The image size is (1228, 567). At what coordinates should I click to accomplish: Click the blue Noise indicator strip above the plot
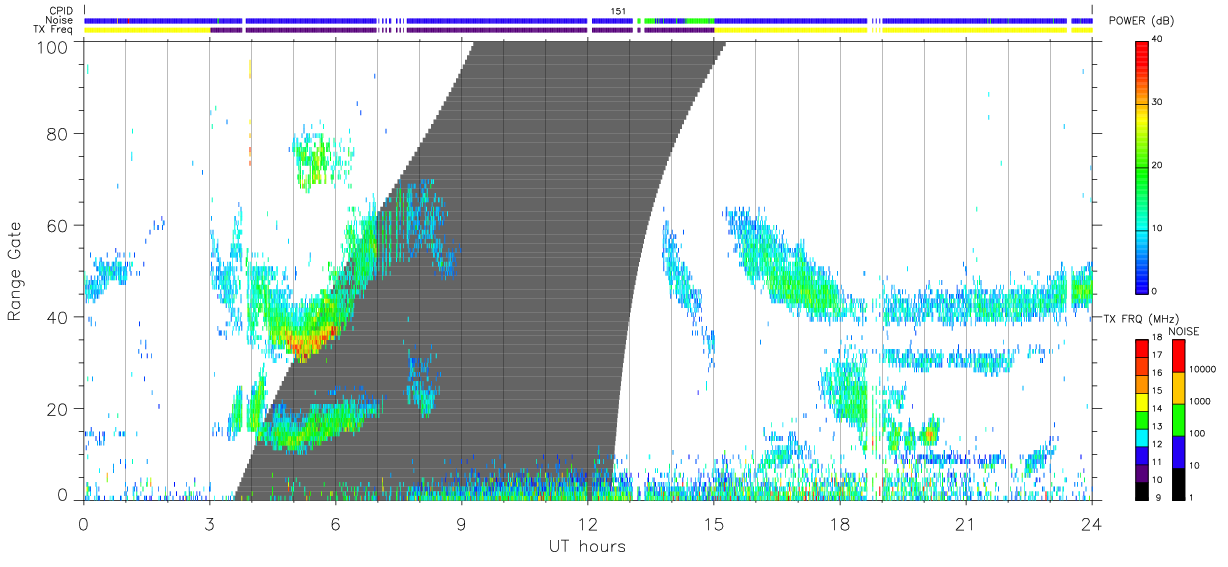coord(588,21)
